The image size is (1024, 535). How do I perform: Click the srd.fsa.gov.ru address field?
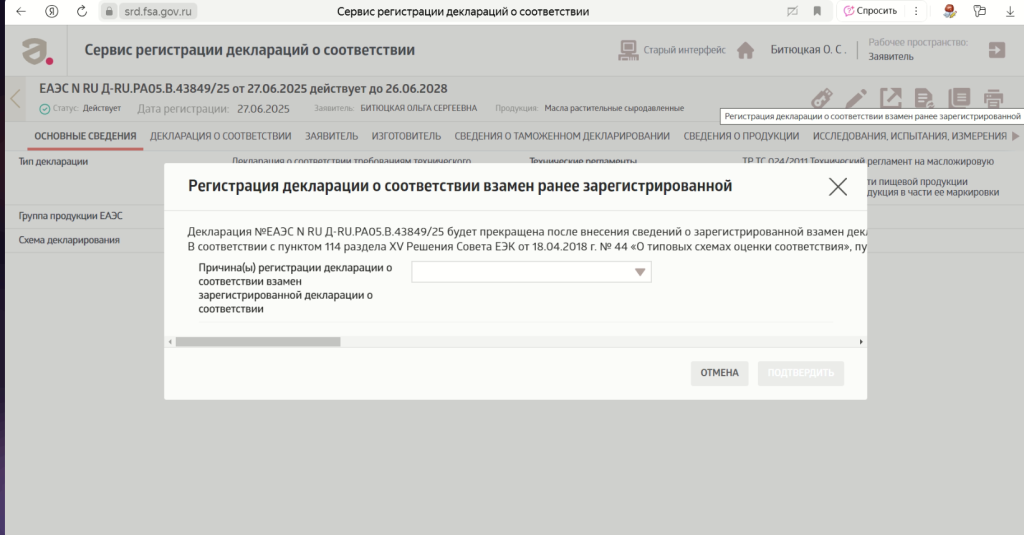pyautogui.click(x=158, y=11)
